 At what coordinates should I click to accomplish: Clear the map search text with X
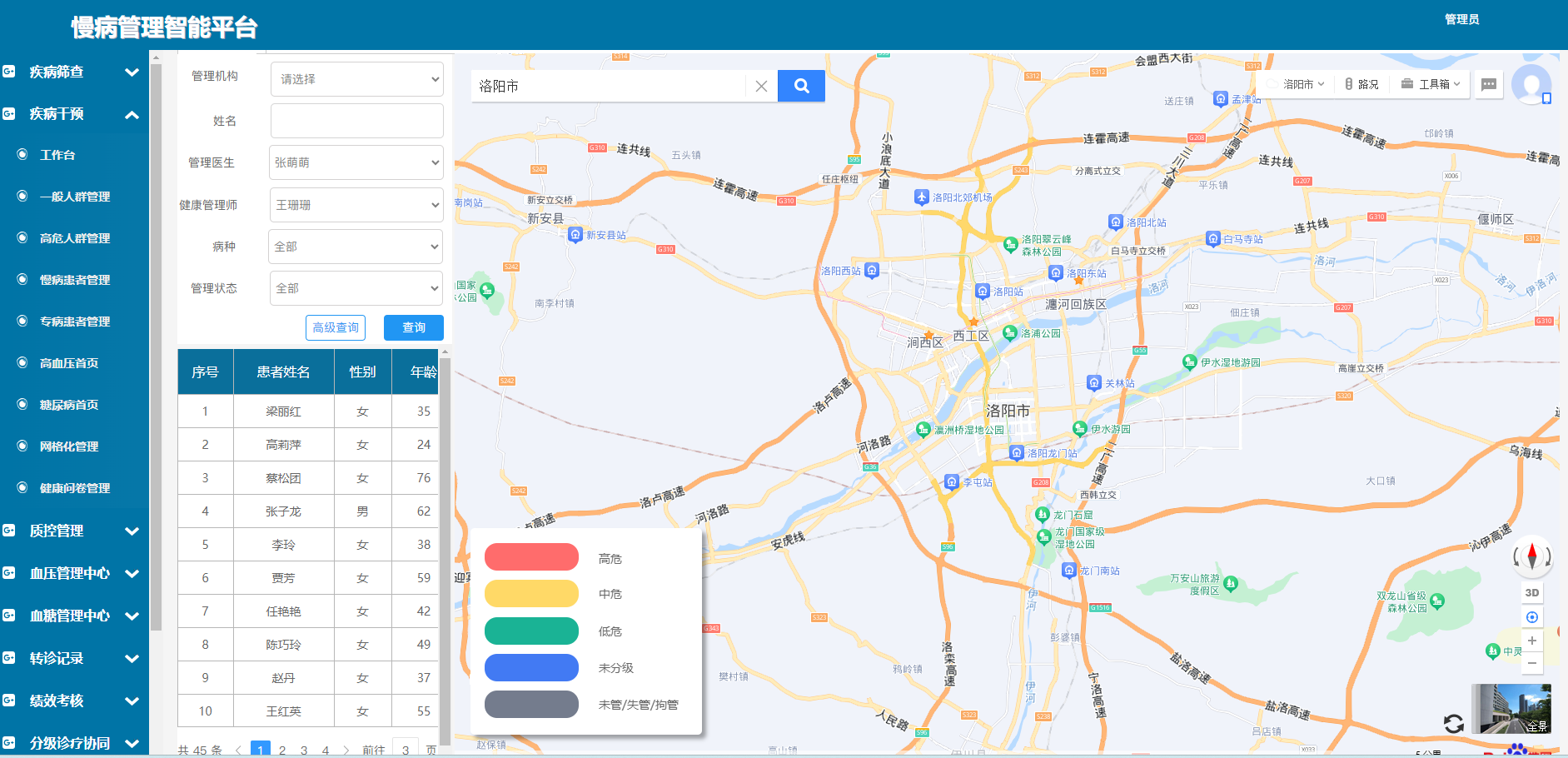pos(761,86)
